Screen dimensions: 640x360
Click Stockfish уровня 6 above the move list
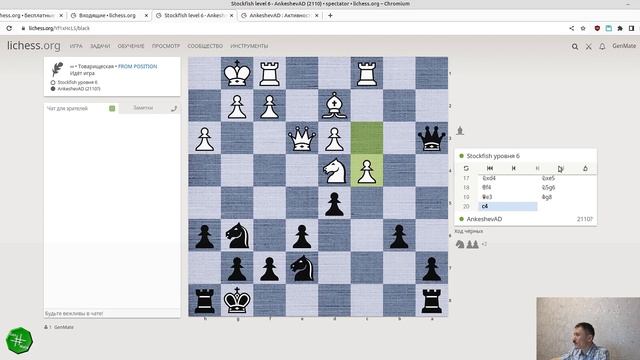click(x=493, y=156)
